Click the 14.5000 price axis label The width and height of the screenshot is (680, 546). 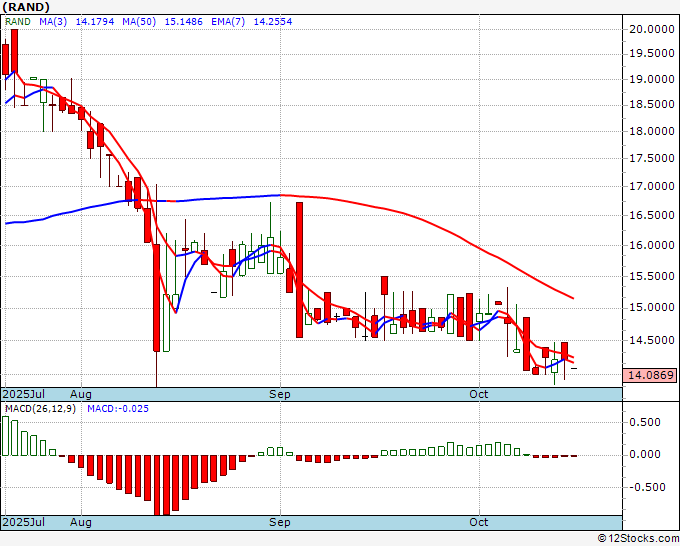[652, 340]
